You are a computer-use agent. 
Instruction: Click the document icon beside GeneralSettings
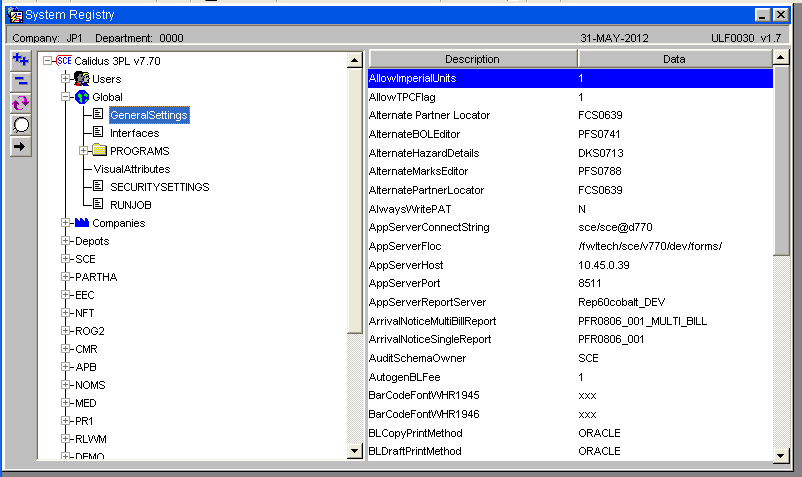point(98,113)
